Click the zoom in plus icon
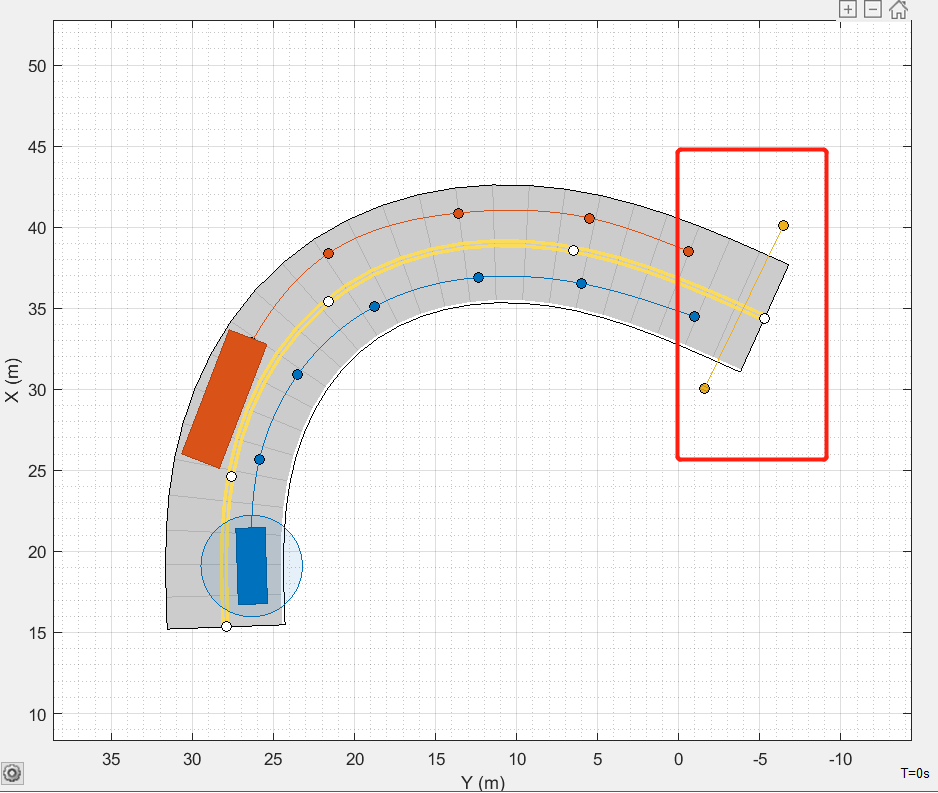938x793 pixels. (848, 9)
